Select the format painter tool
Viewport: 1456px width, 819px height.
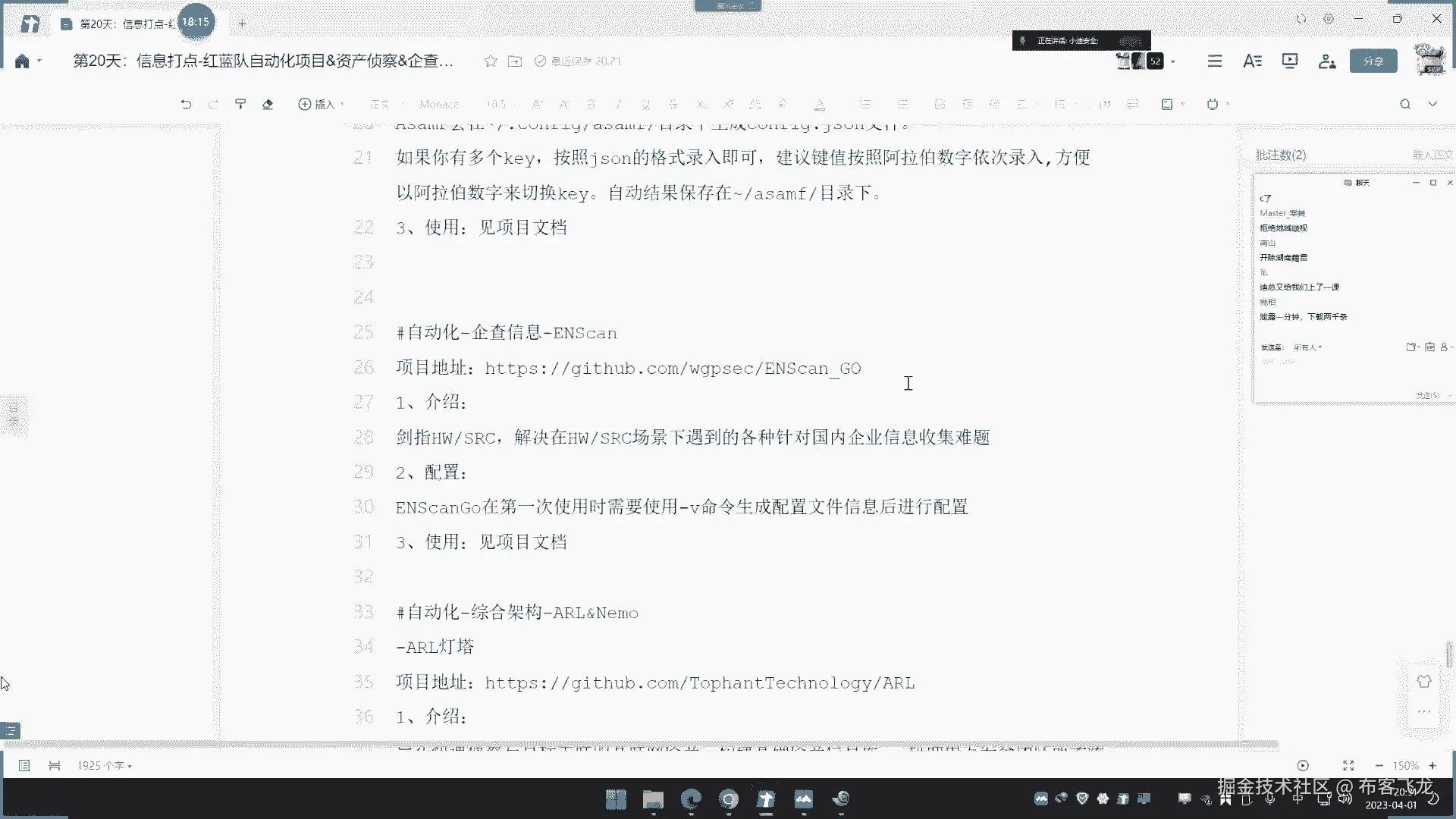coord(240,104)
